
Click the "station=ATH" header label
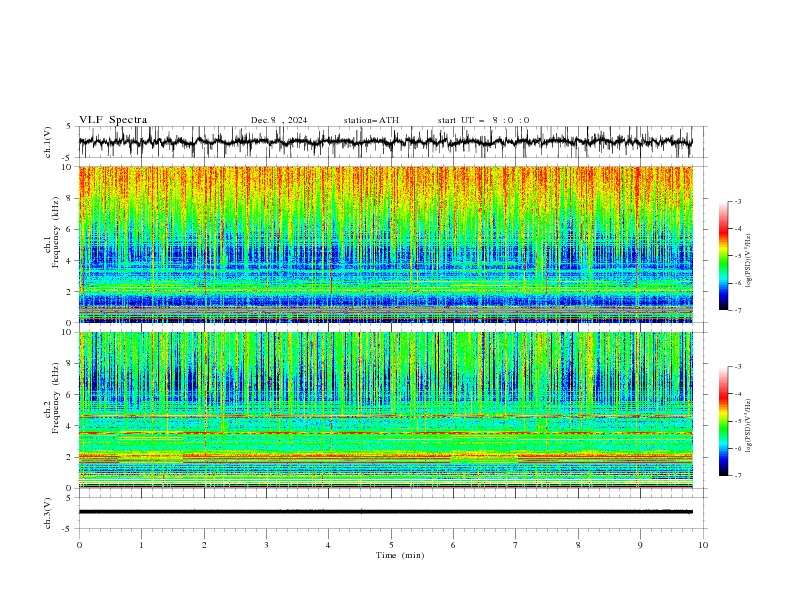(x=371, y=120)
